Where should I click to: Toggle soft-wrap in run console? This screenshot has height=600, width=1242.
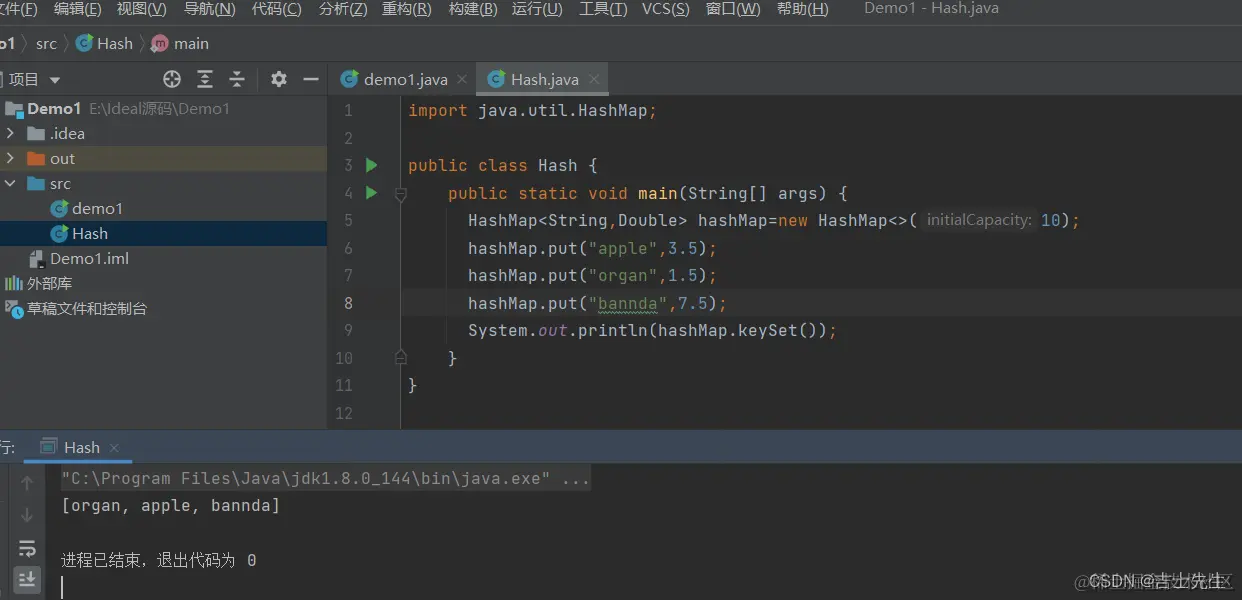[x=27, y=548]
